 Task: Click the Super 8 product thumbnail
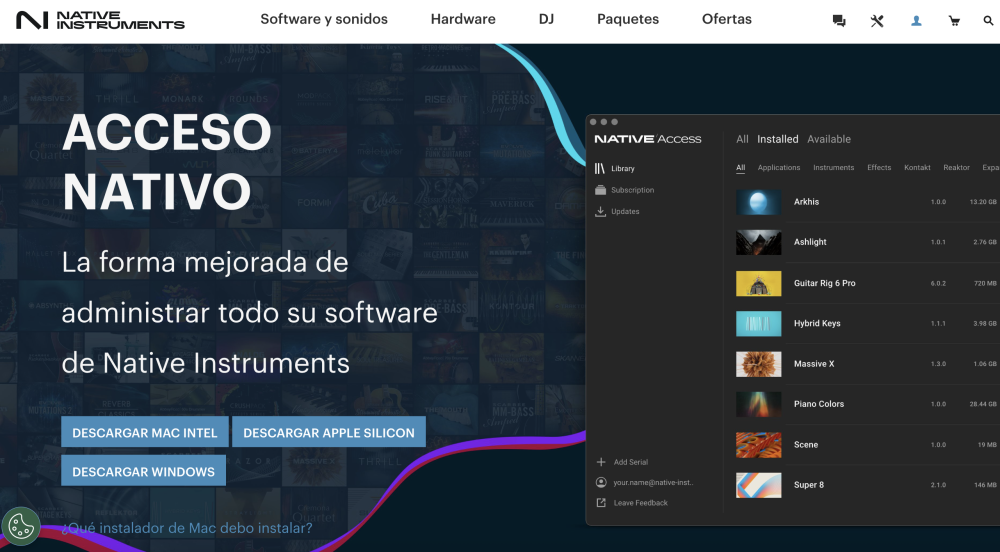pyautogui.click(x=758, y=485)
